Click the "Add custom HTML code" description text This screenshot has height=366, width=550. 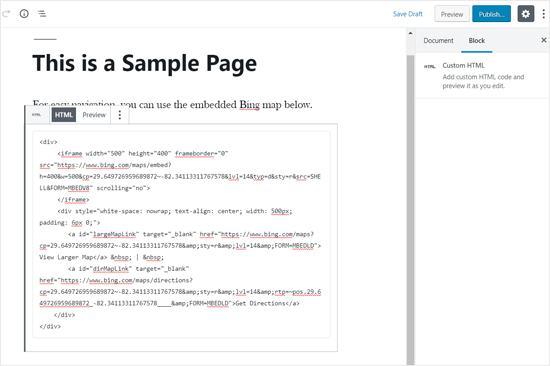click(x=483, y=81)
